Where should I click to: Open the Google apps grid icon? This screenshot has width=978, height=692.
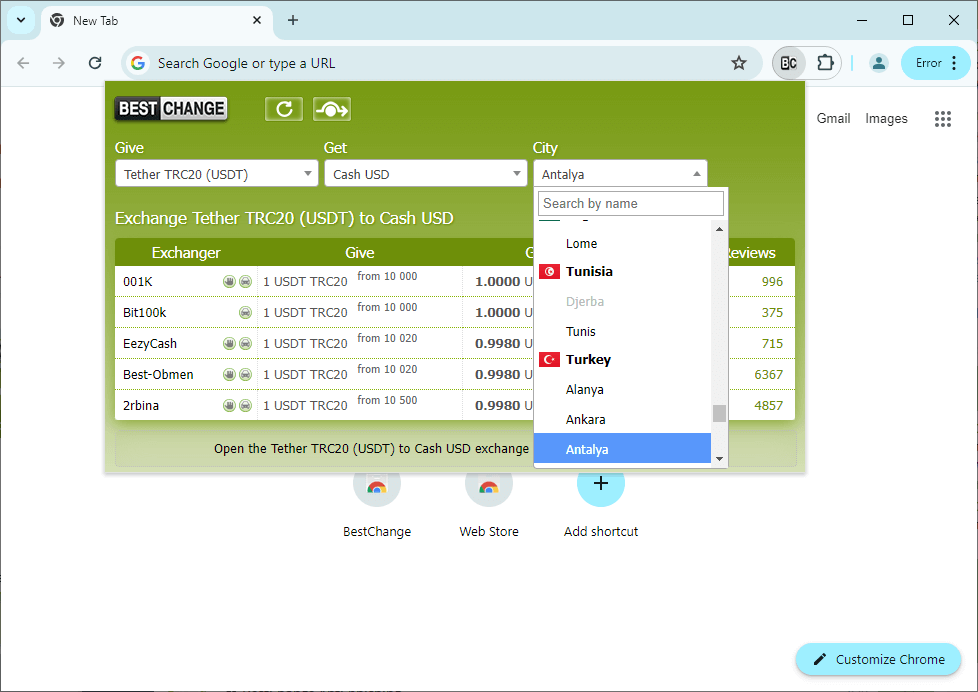pyautogui.click(x=942, y=119)
